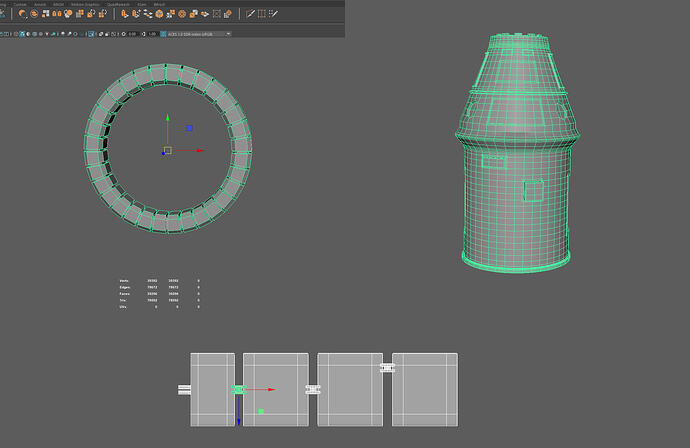This screenshot has width=690, height=448.
Task: Click the yellow center handle of ring manipulator
Action: coord(167,151)
